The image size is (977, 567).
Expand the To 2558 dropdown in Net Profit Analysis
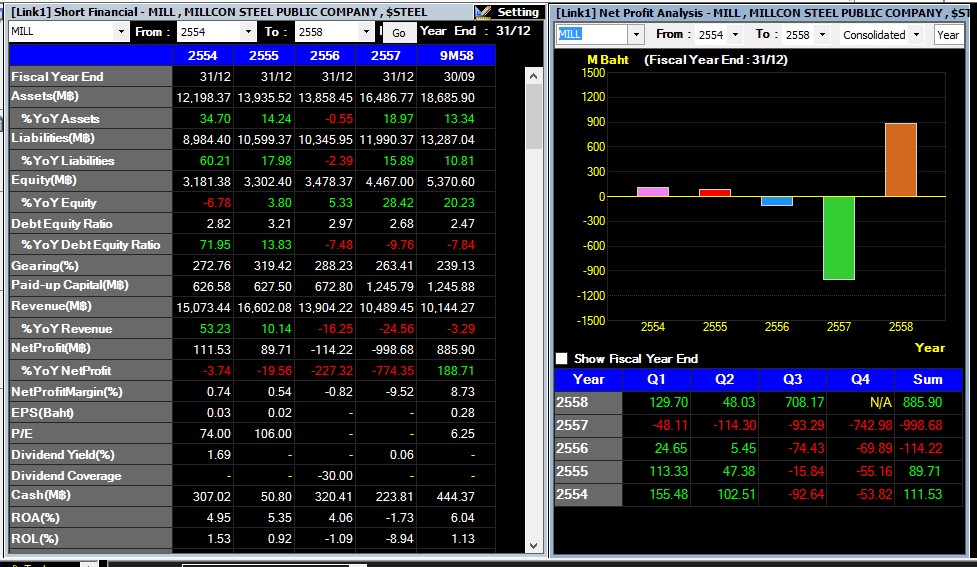(x=822, y=35)
